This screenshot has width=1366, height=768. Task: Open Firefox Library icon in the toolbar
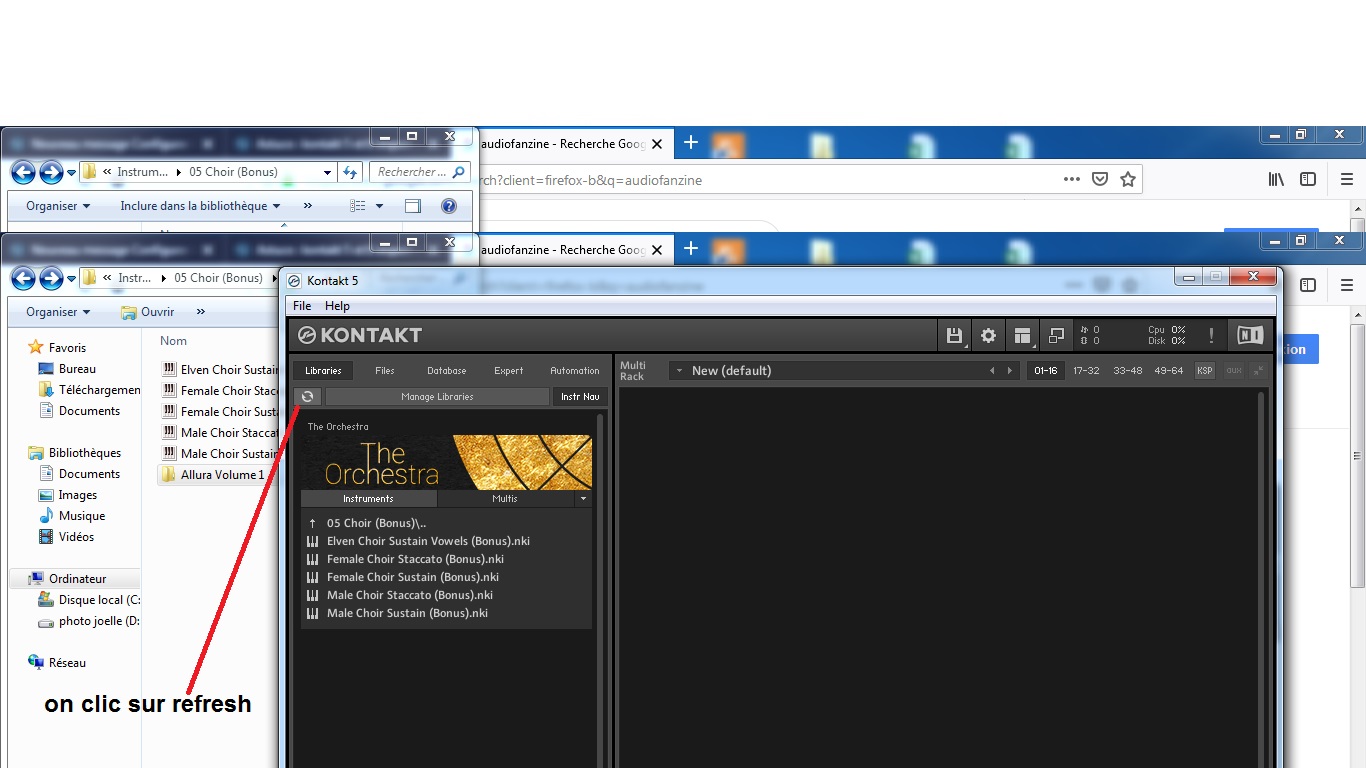(x=1276, y=179)
